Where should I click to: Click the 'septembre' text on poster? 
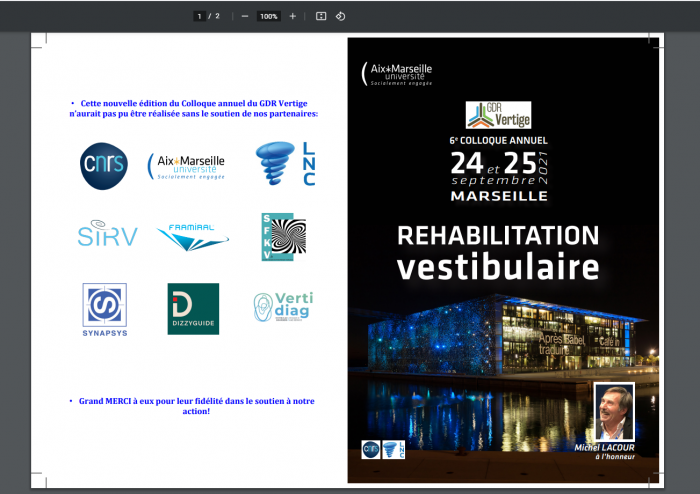coord(493,180)
